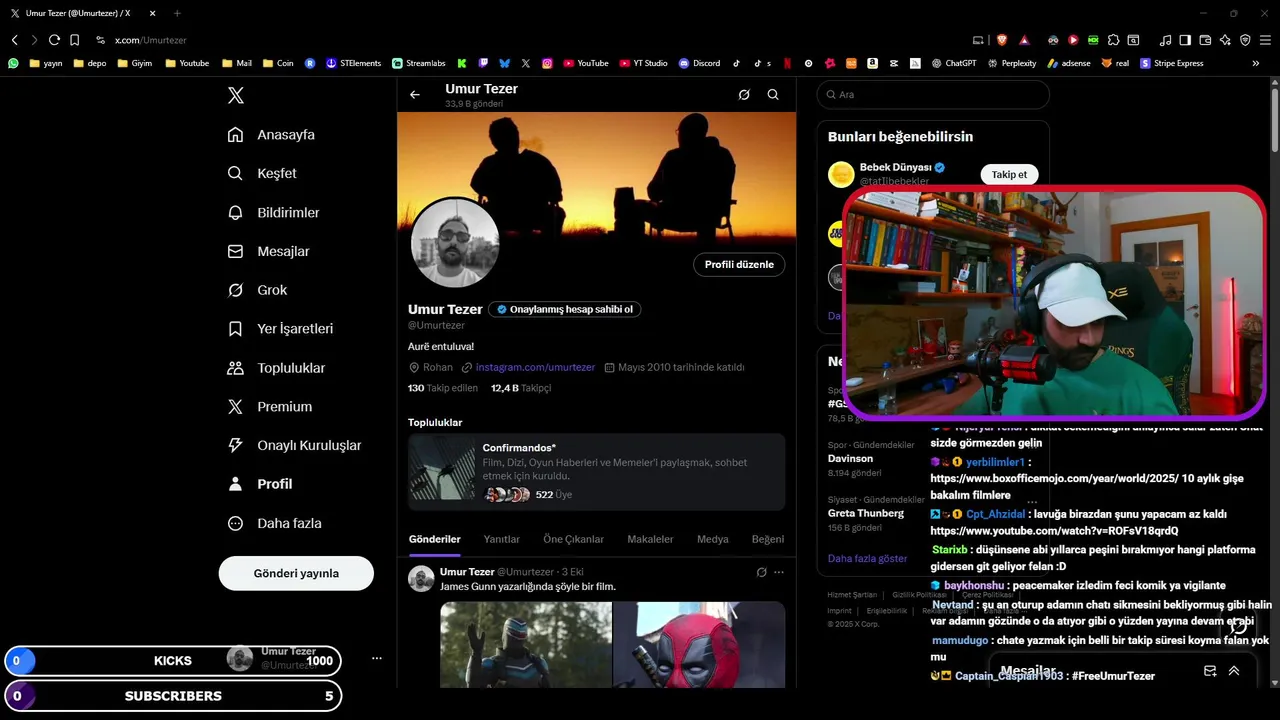
Task: Select Yanıtlar tab
Action: coord(501,539)
